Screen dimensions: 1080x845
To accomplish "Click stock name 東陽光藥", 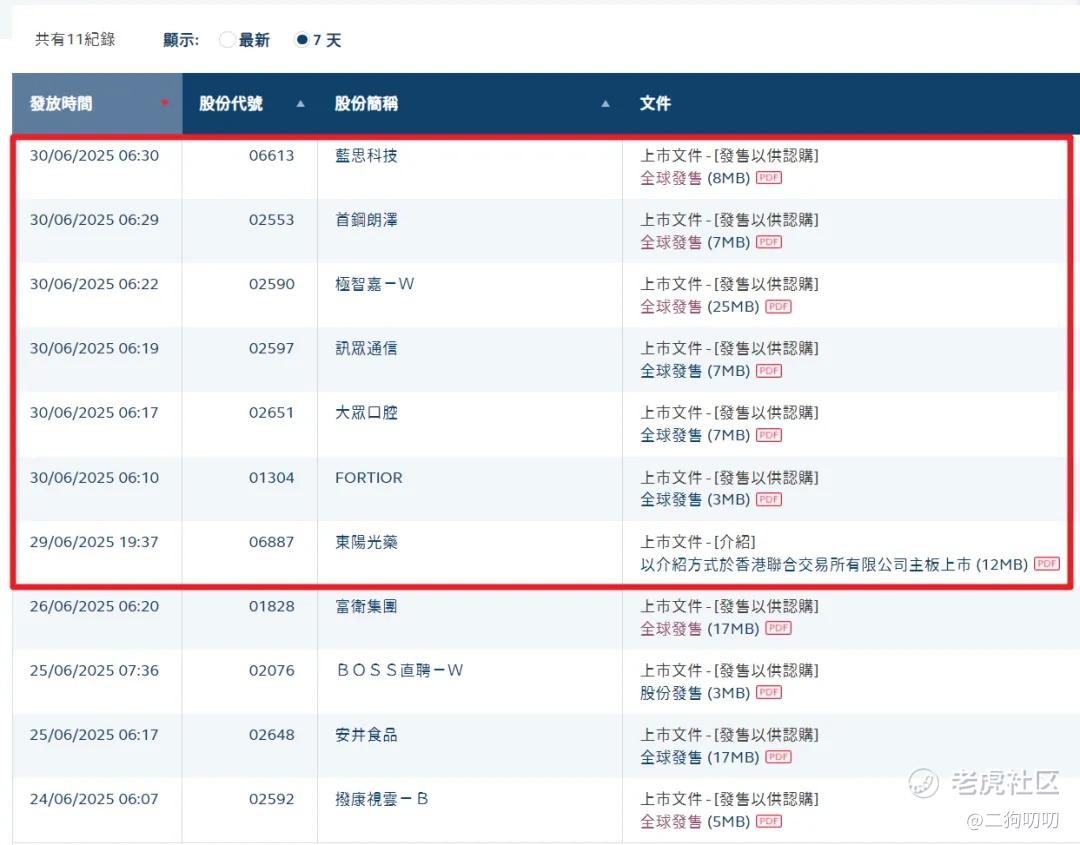I will click(366, 542).
